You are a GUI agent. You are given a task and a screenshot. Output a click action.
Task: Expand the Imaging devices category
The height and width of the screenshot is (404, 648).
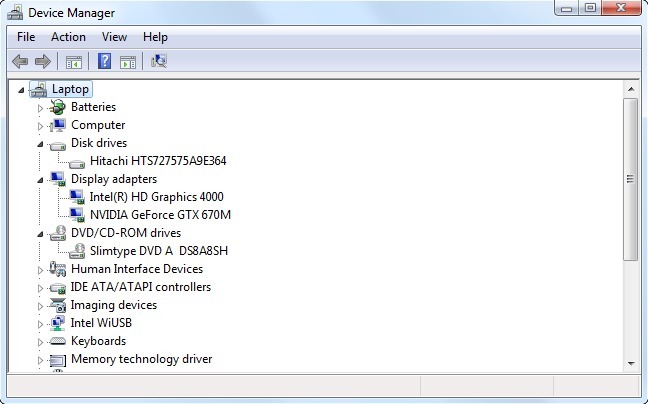pos(40,306)
